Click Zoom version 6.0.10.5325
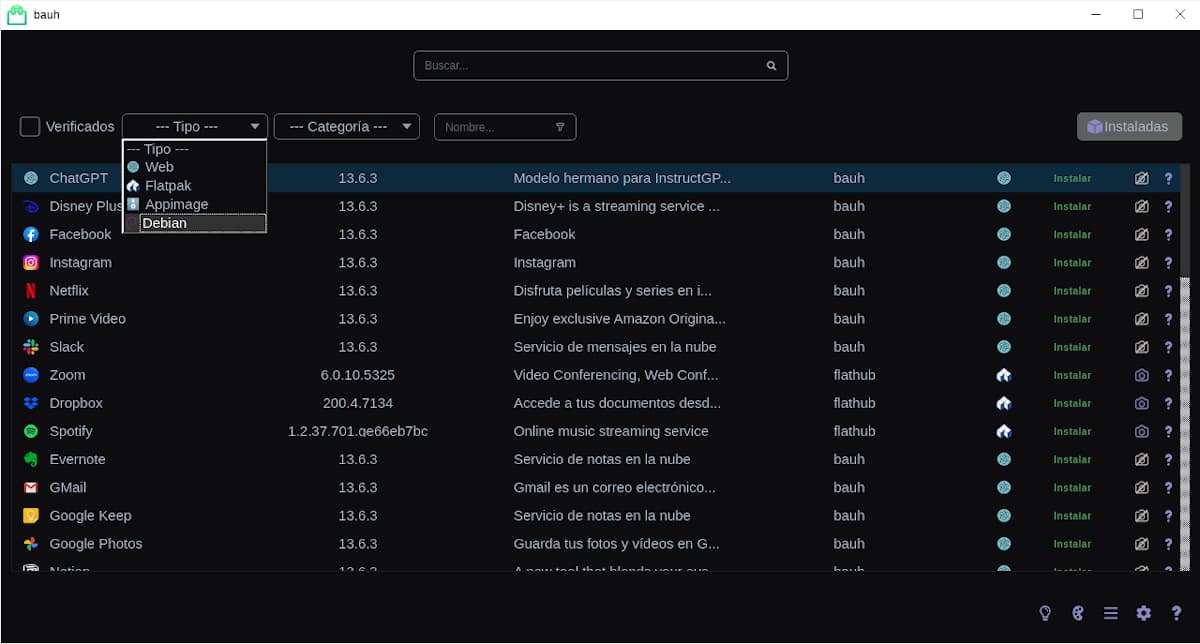 [357, 375]
